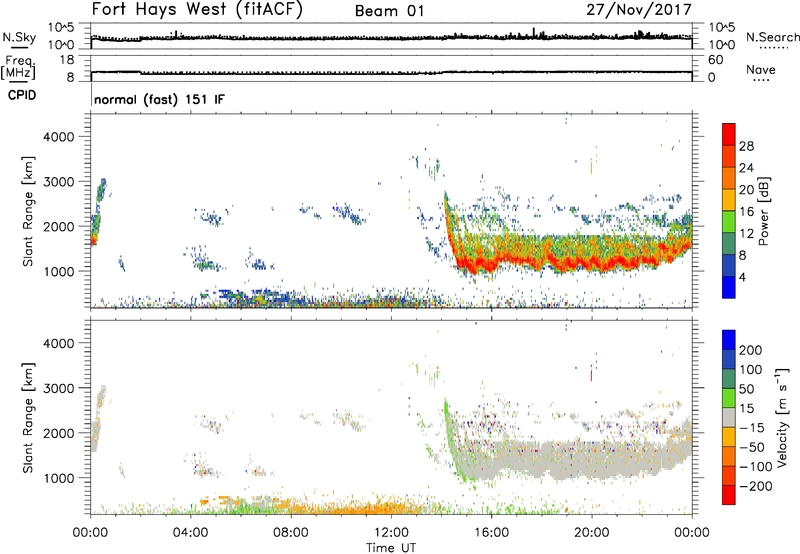Viewport: 800px width, 554px height.
Task: Click the date "27/Nov/2017"
Action: (x=639, y=10)
